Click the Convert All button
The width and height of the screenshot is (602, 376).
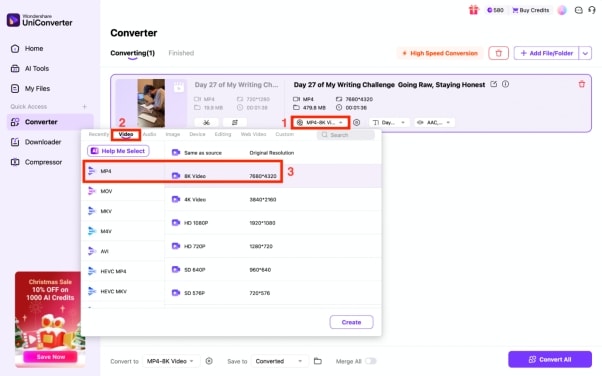pos(550,359)
